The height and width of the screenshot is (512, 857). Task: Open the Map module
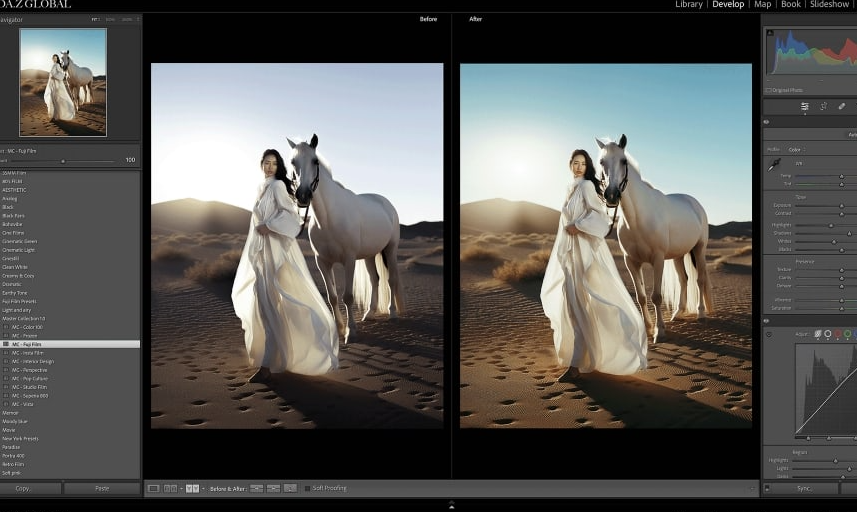tap(762, 4)
